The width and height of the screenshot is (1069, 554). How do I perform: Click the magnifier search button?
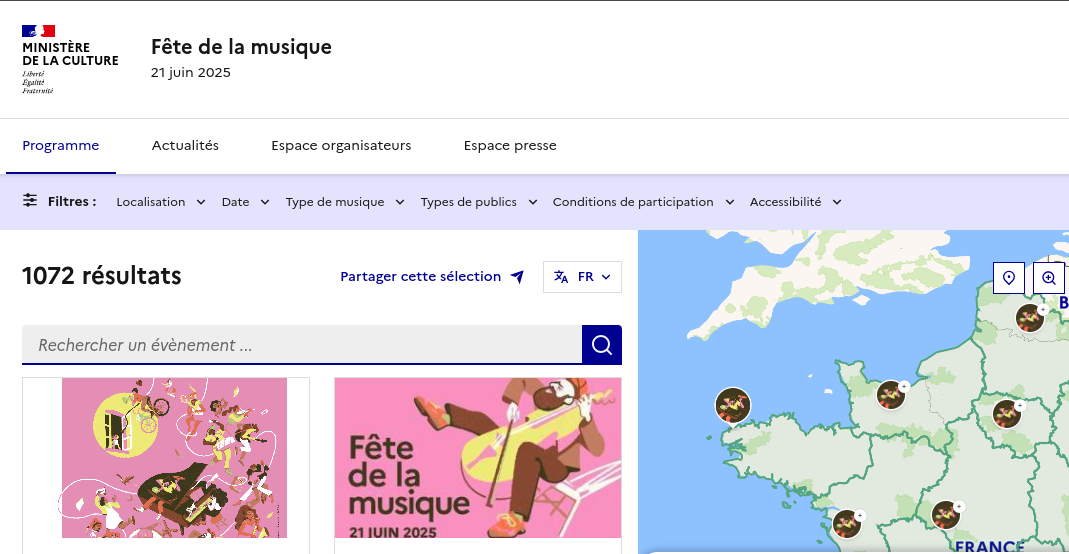tap(601, 345)
